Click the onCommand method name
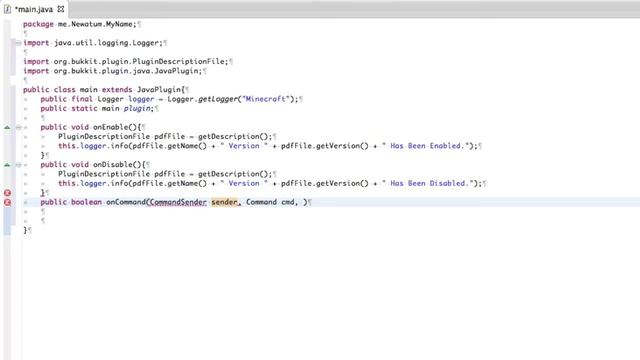The image size is (640, 360). tap(125, 202)
